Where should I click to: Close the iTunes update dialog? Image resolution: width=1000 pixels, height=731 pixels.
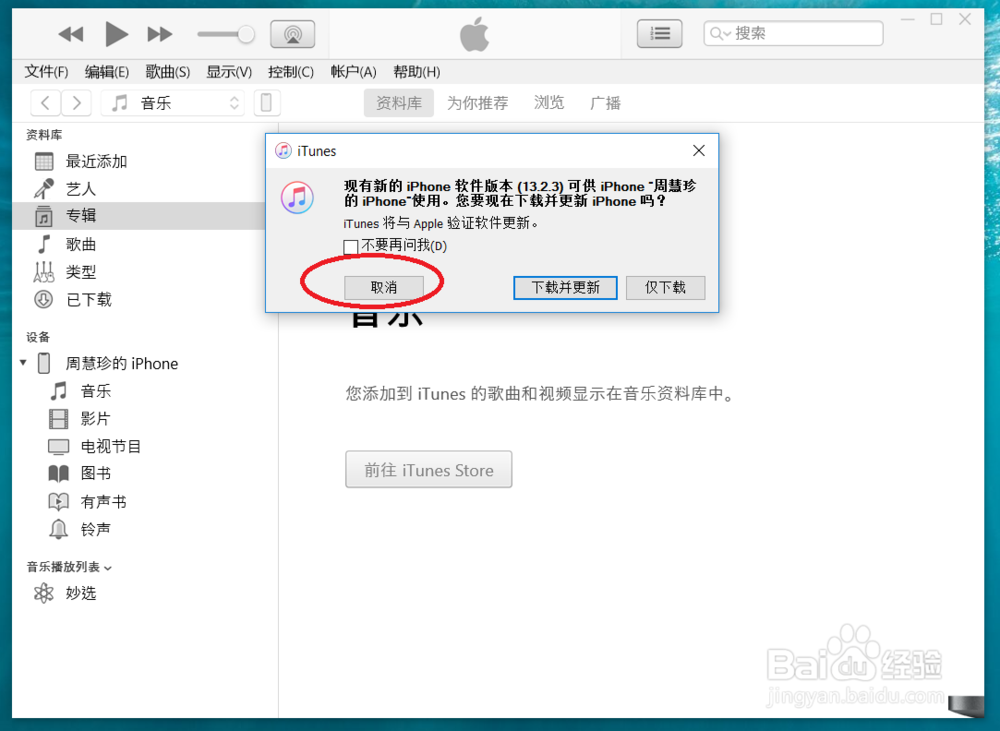pos(699,151)
